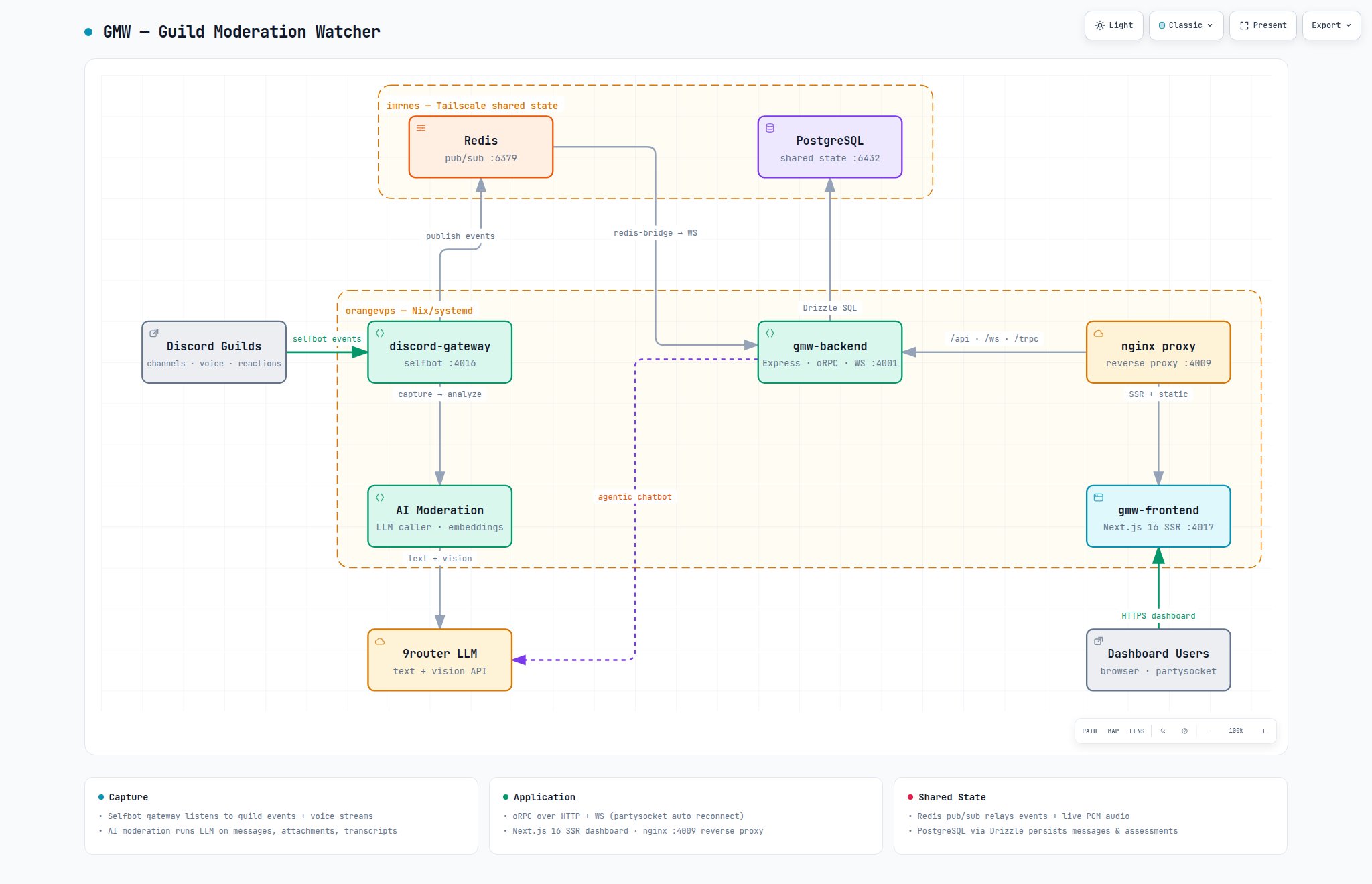The width and height of the screenshot is (1372, 884).
Task: Zoom out with the minus icon
Action: pyautogui.click(x=1209, y=731)
